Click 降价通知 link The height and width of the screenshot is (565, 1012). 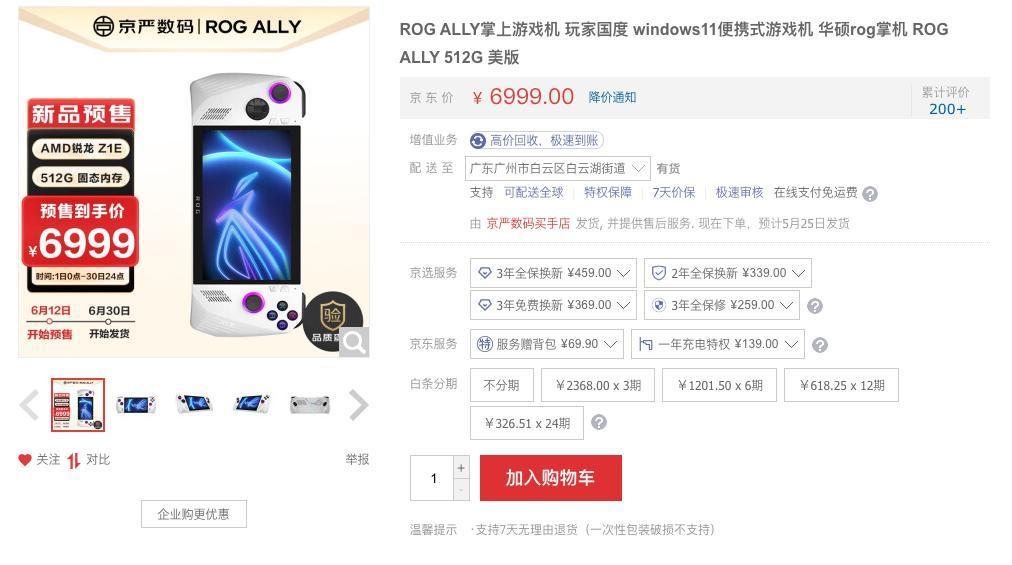pos(612,98)
